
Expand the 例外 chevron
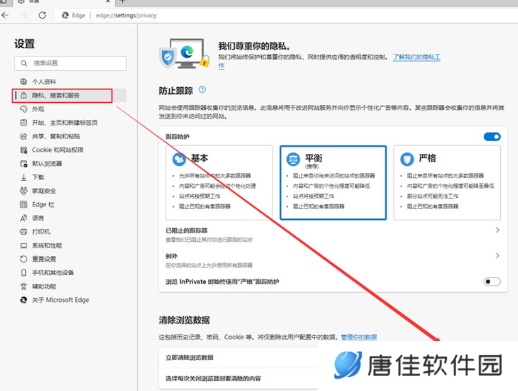point(497,256)
